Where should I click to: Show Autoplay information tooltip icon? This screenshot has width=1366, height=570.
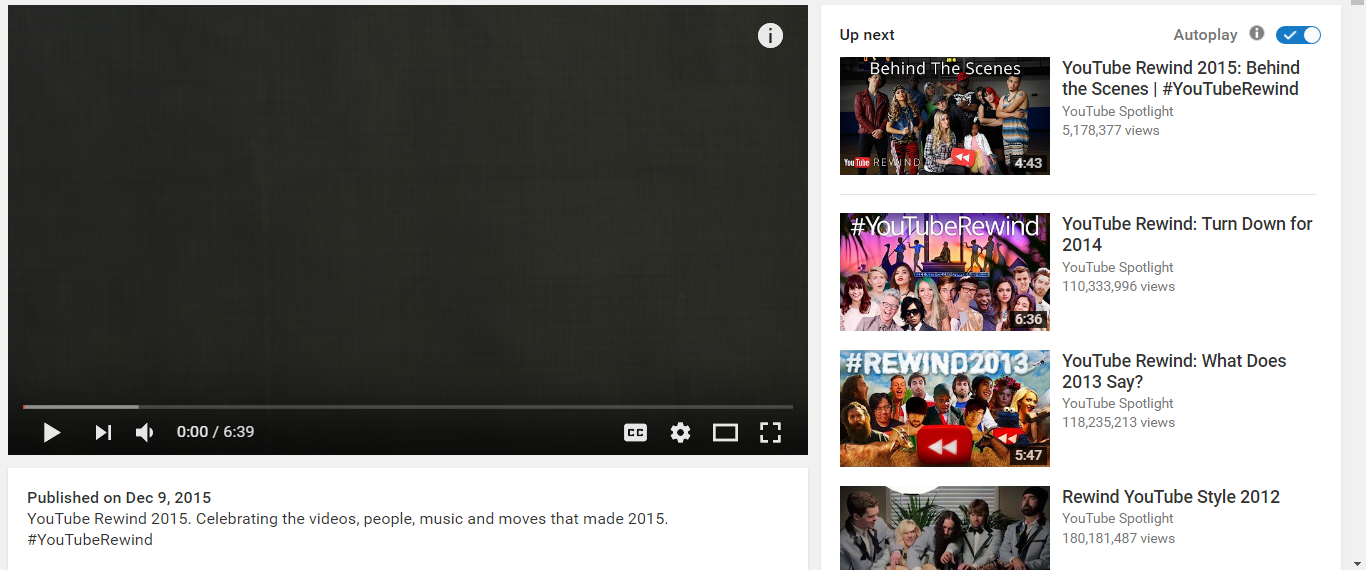coord(1257,34)
